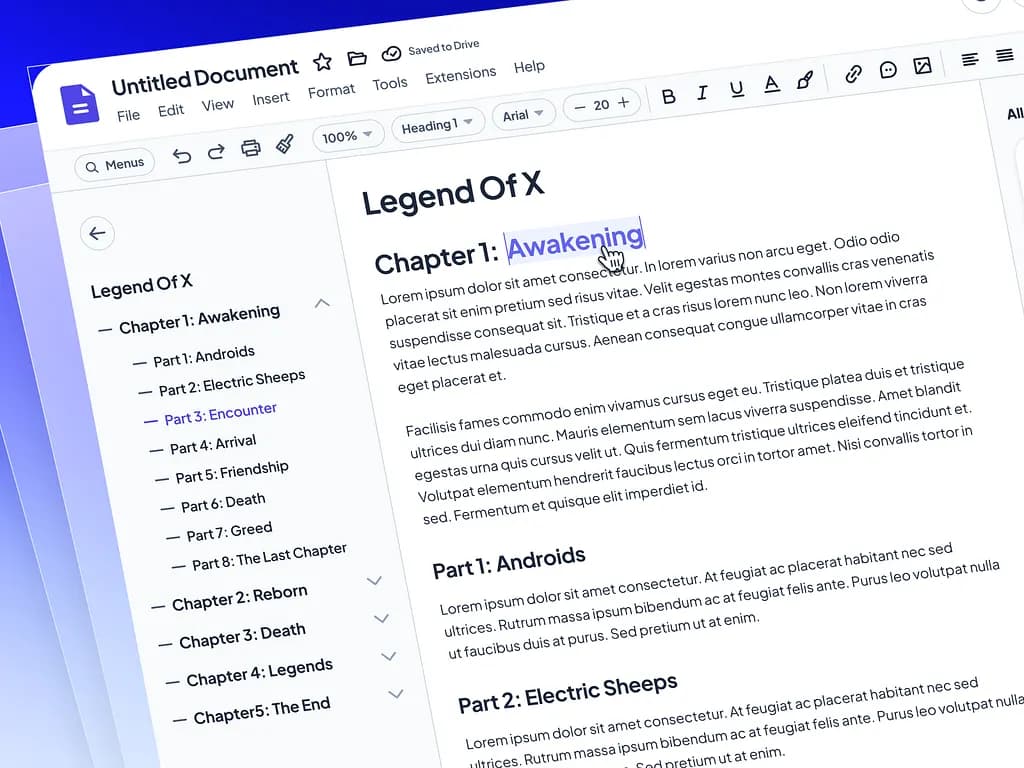This screenshot has height=768, width=1024.
Task: Collapse Chapter 1: Awakening in the outline
Action: coord(322,303)
